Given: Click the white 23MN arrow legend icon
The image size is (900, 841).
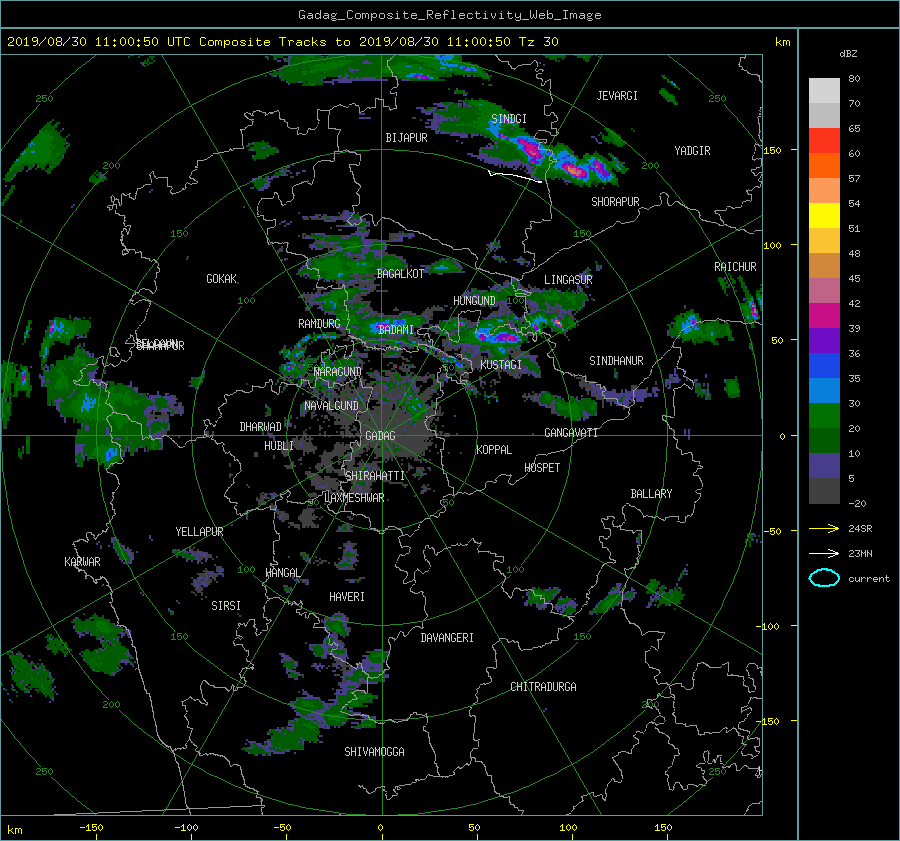Looking at the screenshot, I should tap(824, 553).
